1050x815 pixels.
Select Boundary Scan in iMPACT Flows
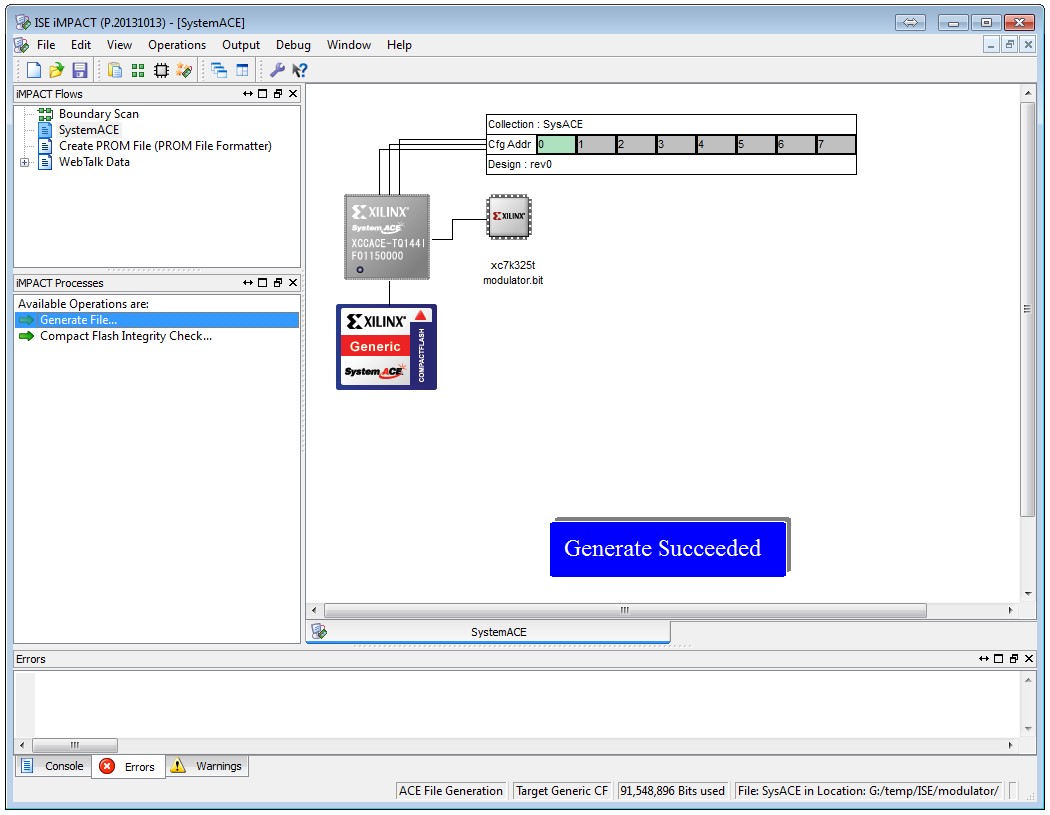[x=98, y=114]
